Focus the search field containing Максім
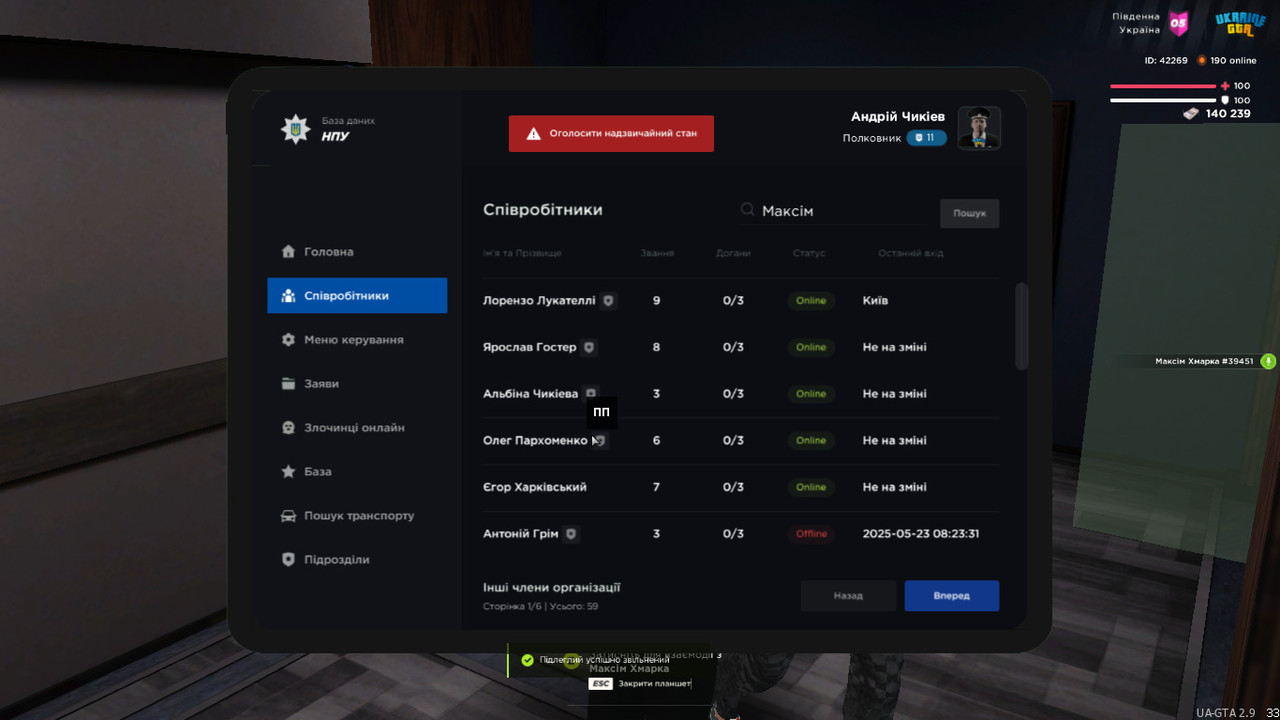Viewport: 1280px width, 720px height. tap(832, 211)
